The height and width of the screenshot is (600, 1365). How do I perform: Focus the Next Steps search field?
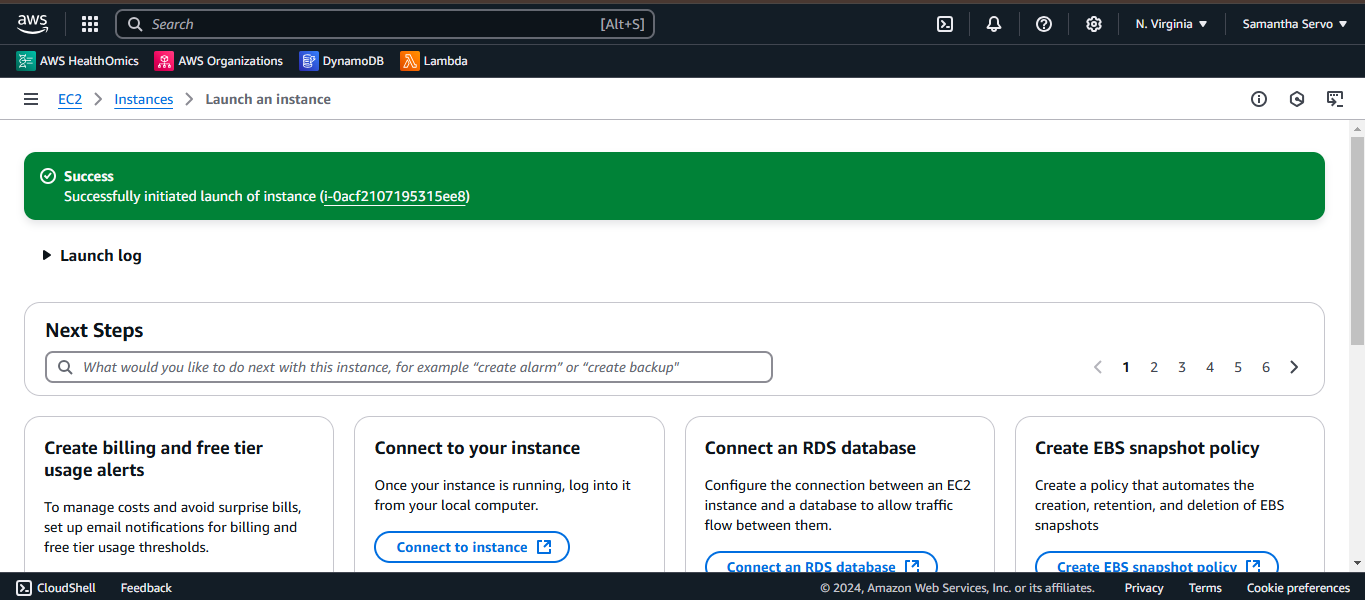tap(409, 367)
